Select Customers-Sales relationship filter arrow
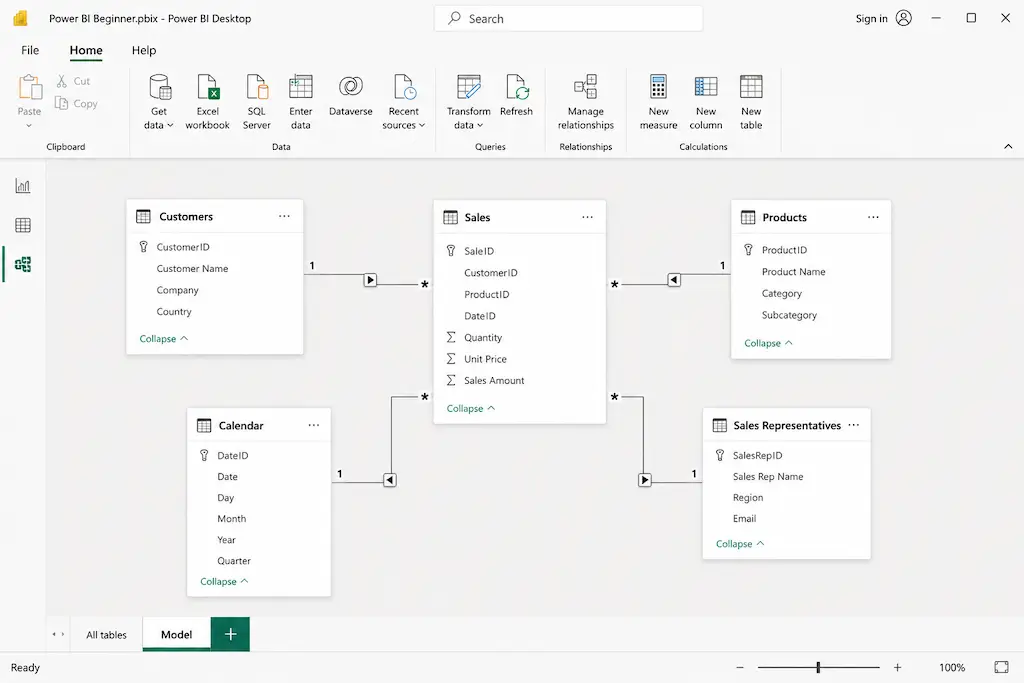This screenshot has height=683, width=1024. tap(370, 280)
